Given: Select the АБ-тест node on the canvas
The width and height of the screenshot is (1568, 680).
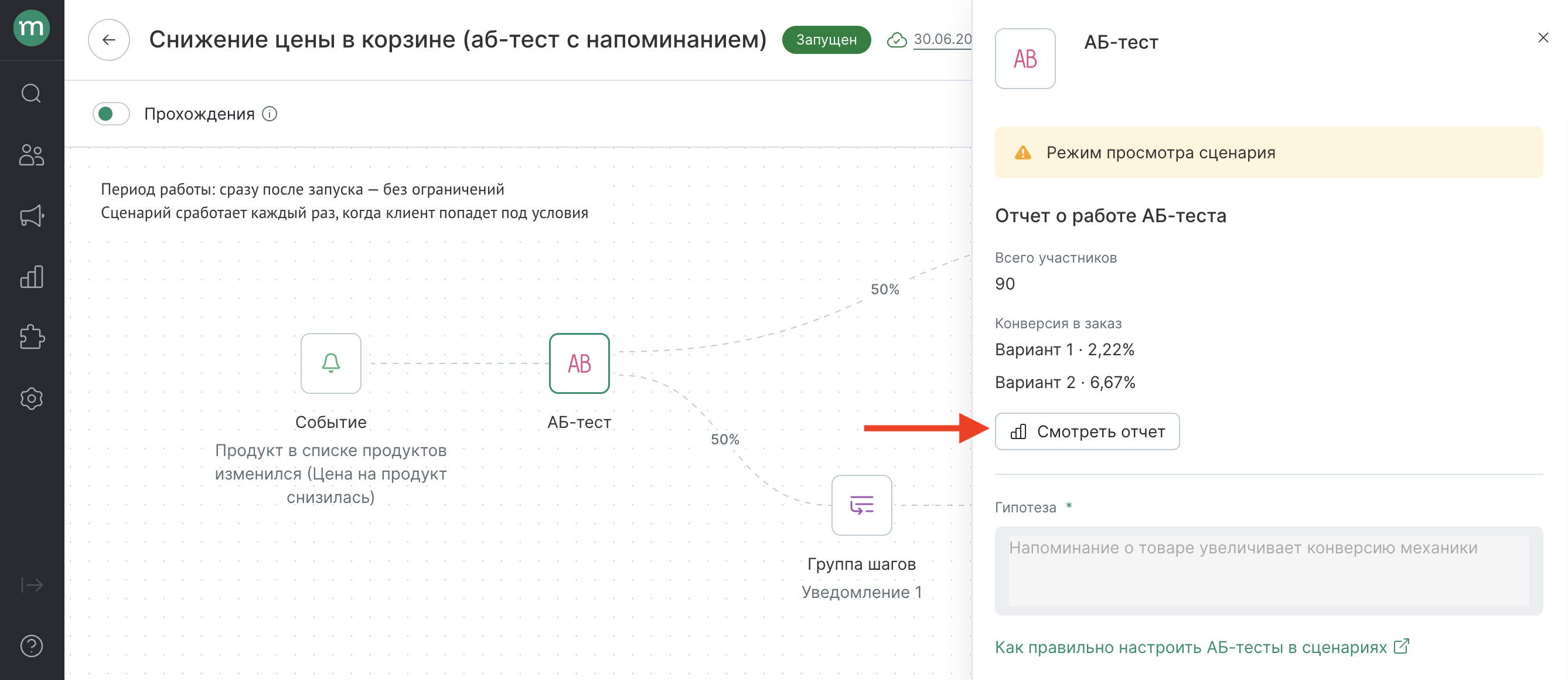Looking at the screenshot, I should coord(580,363).
